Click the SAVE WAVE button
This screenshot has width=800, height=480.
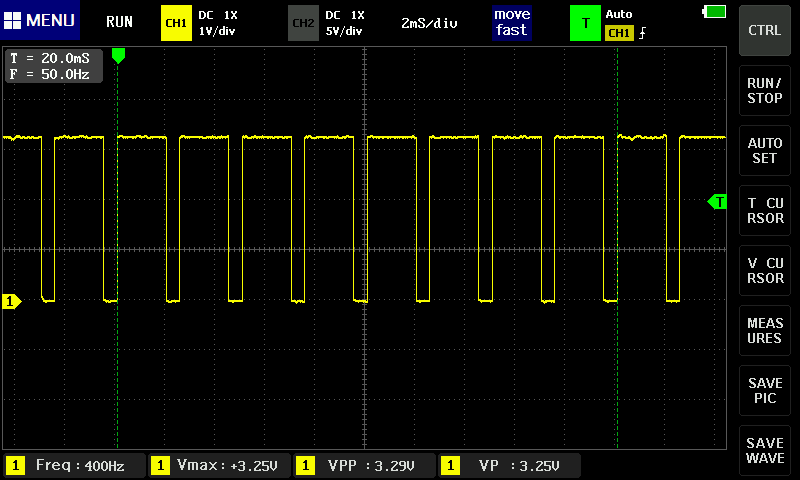click(764, 450)
